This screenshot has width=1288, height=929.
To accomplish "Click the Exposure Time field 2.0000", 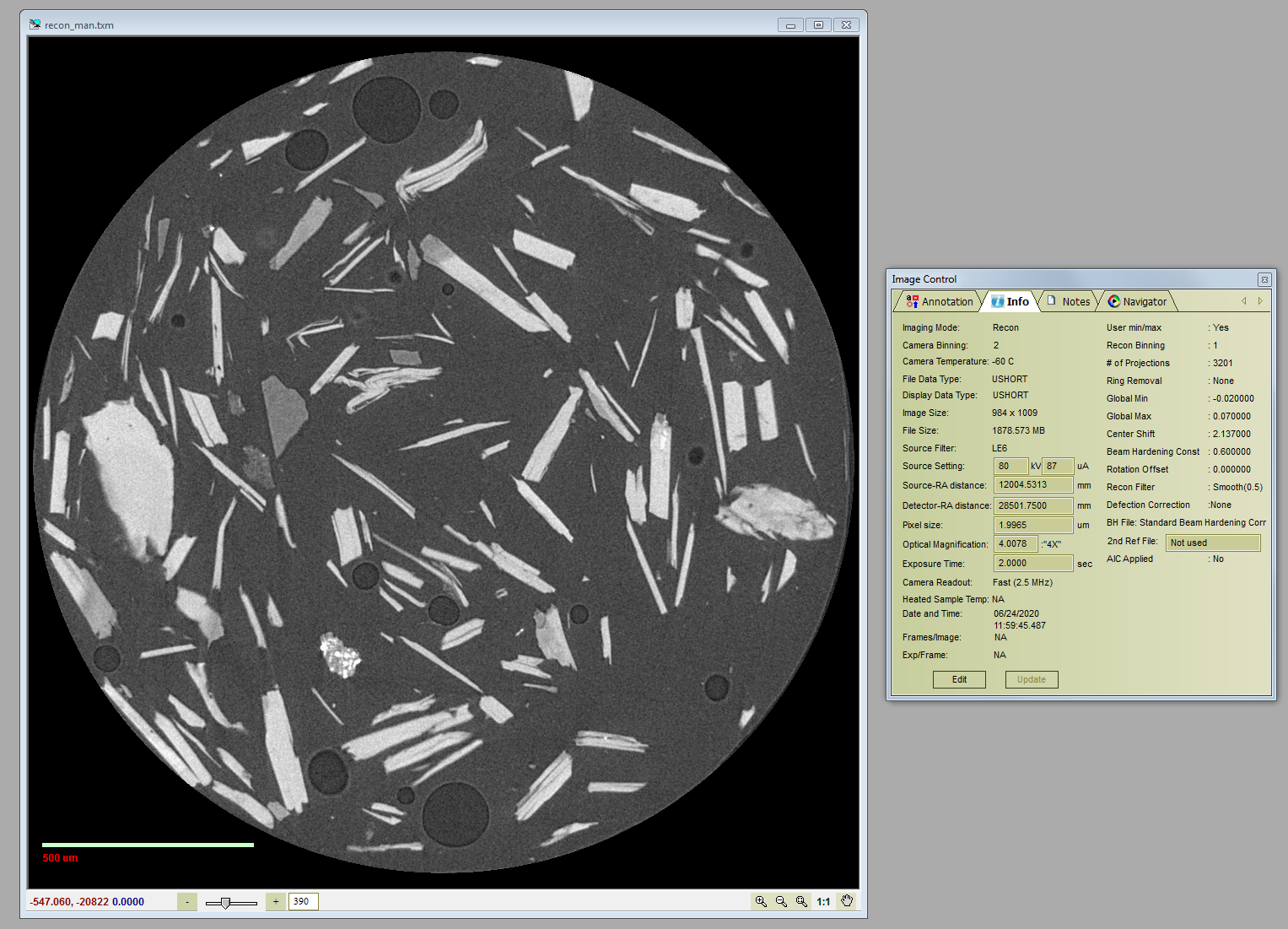I will coord(1033,564).
